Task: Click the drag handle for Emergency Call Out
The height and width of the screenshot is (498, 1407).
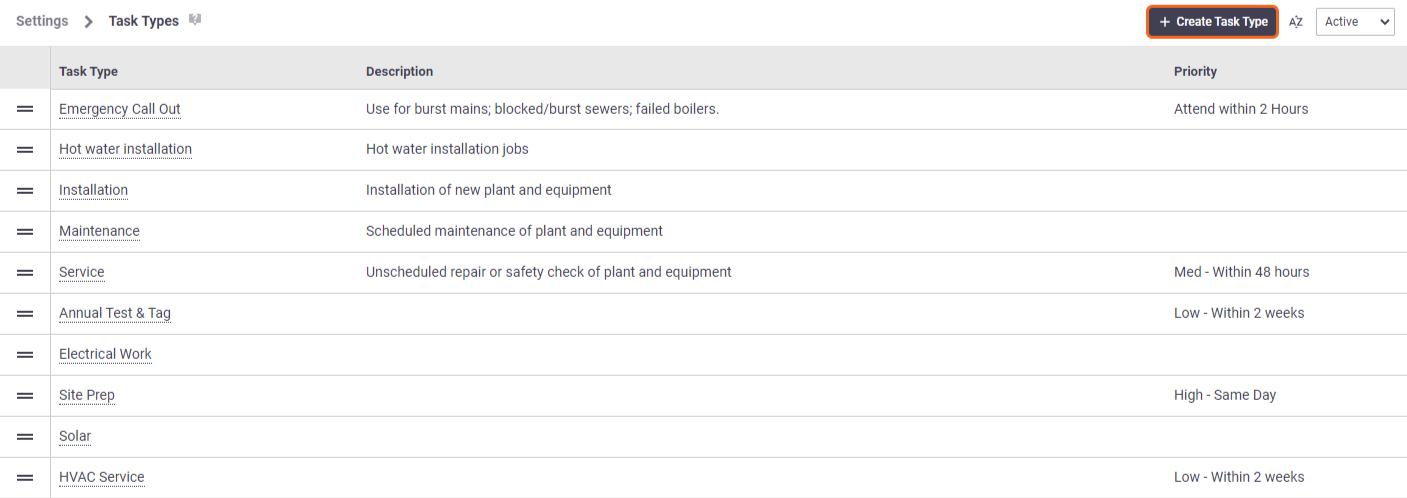Action: coord(25,109)
